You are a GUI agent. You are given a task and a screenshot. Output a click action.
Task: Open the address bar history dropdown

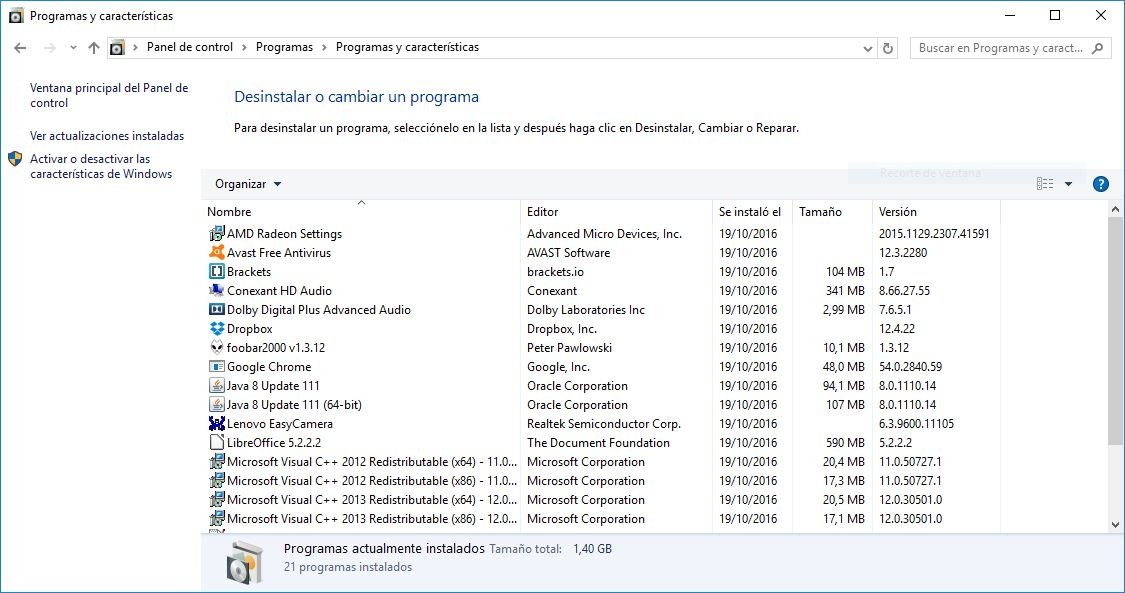868,48
